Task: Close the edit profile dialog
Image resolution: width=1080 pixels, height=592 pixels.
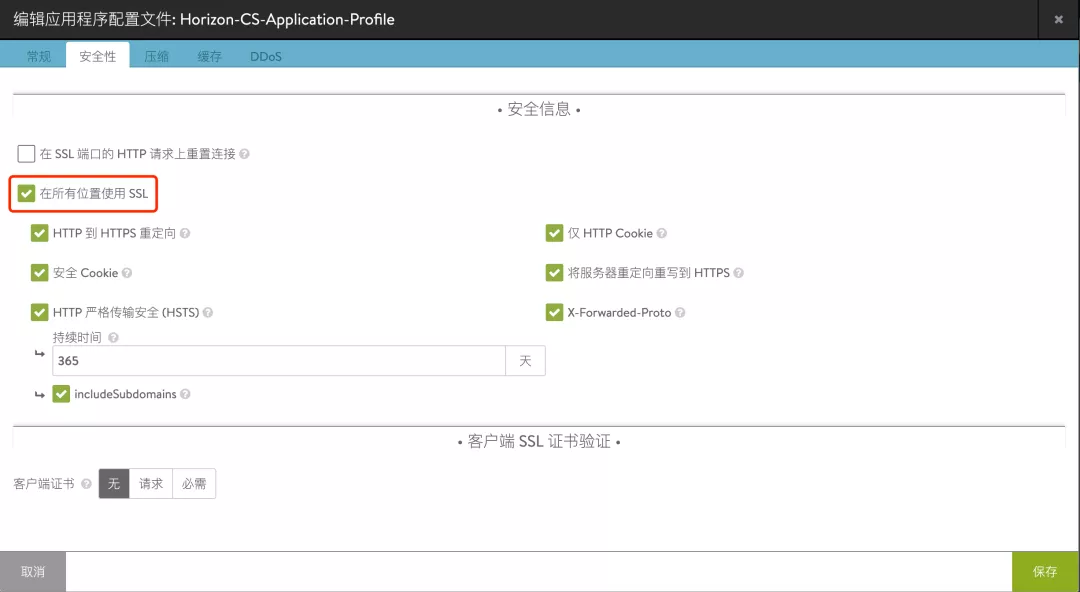Action: (x=1059, y=19)
